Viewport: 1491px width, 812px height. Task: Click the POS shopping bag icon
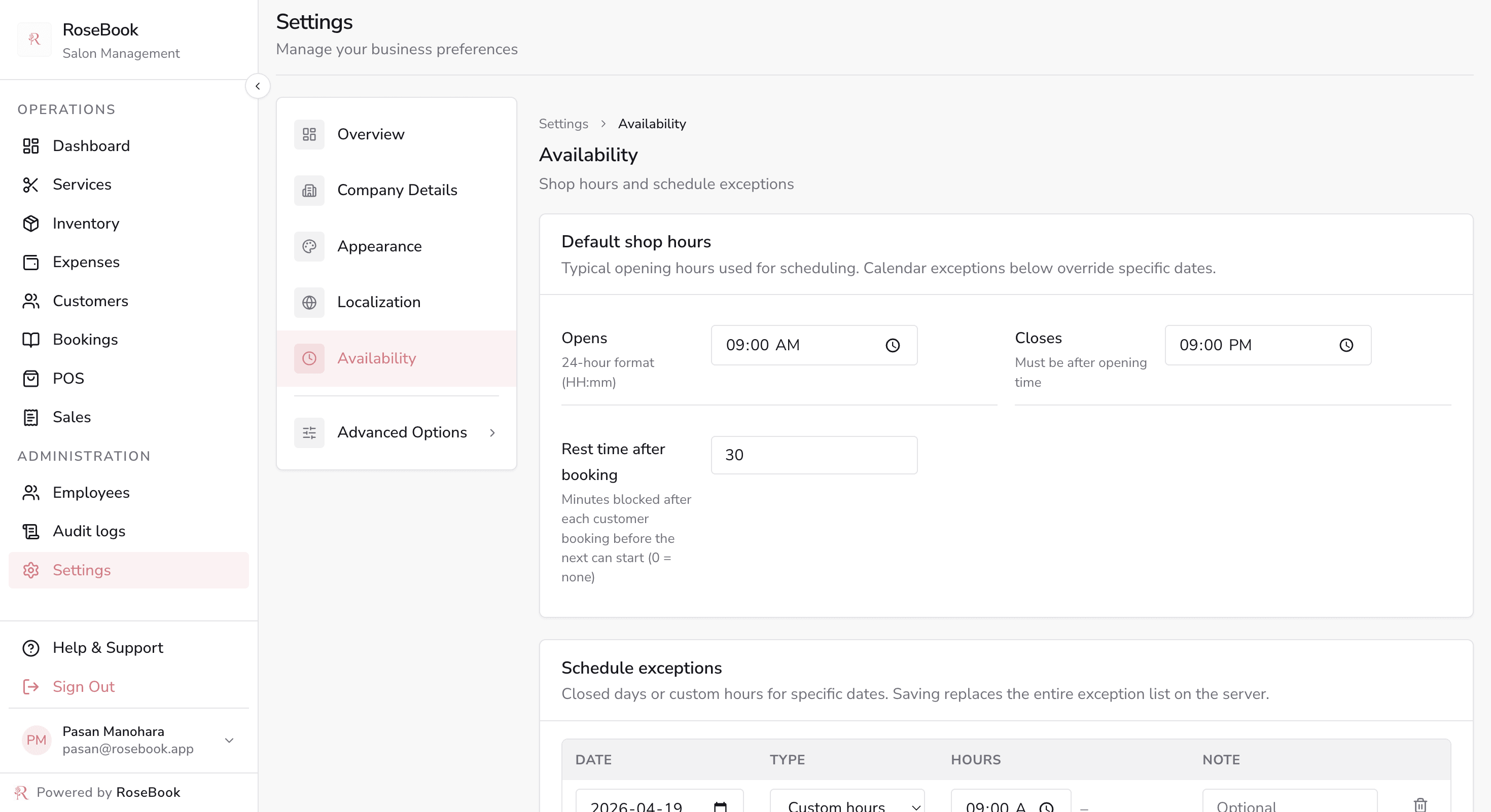30,378
